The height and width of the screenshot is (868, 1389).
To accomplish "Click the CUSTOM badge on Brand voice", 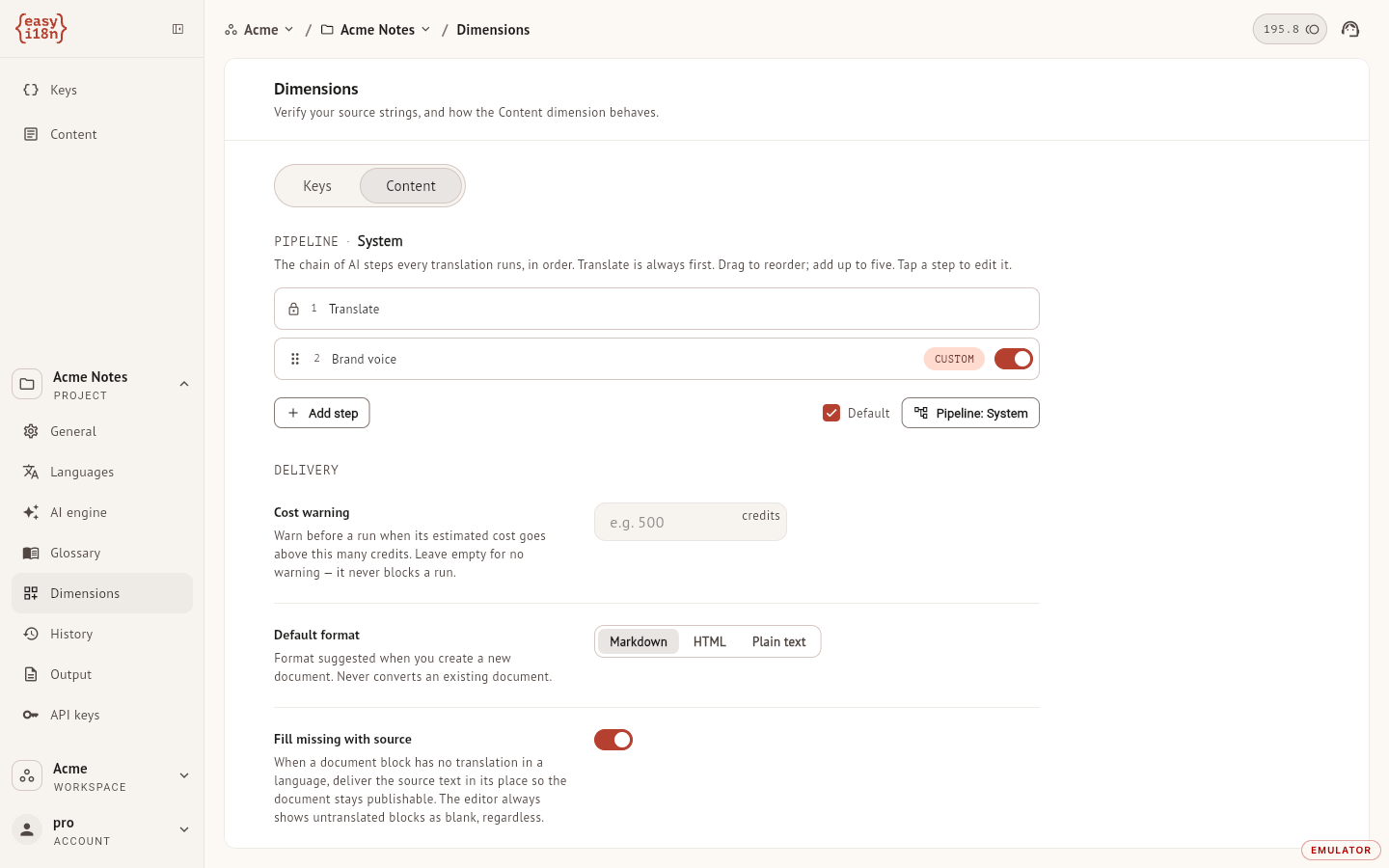I will 954,359.
